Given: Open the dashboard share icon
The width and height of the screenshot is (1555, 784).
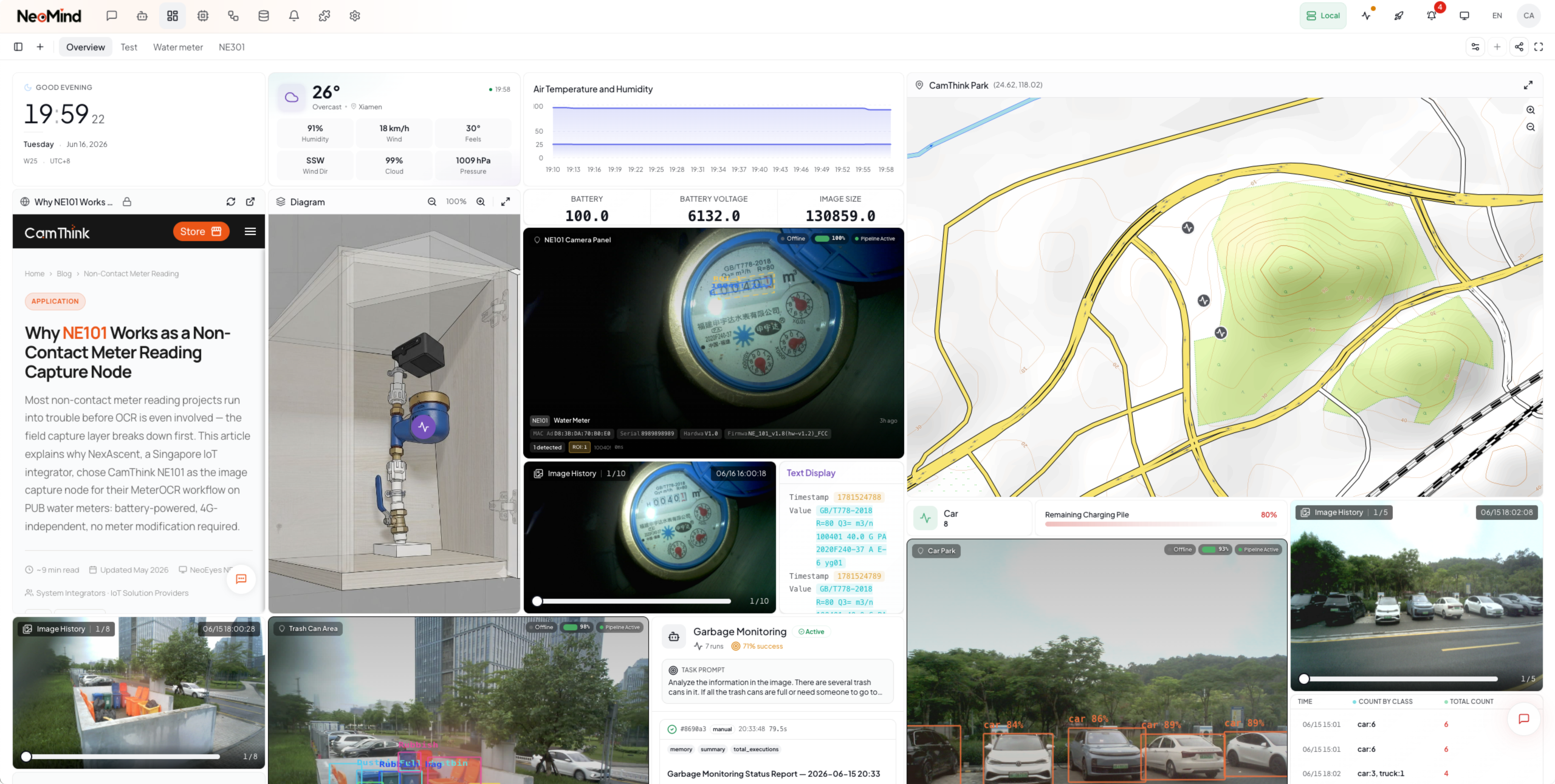Looking at the screenshot, I should [1519, 47].
